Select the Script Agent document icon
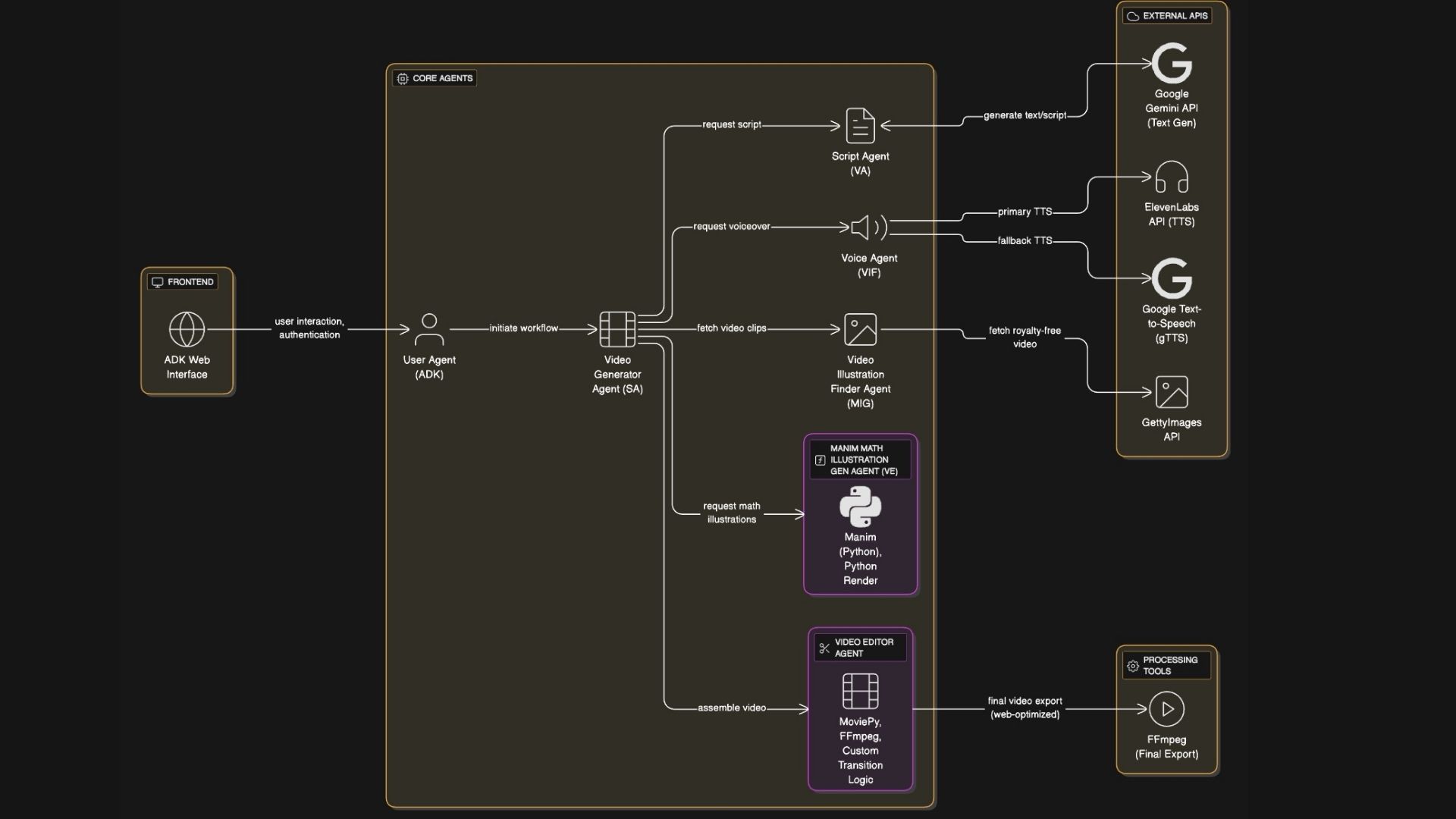 point(860,126)
